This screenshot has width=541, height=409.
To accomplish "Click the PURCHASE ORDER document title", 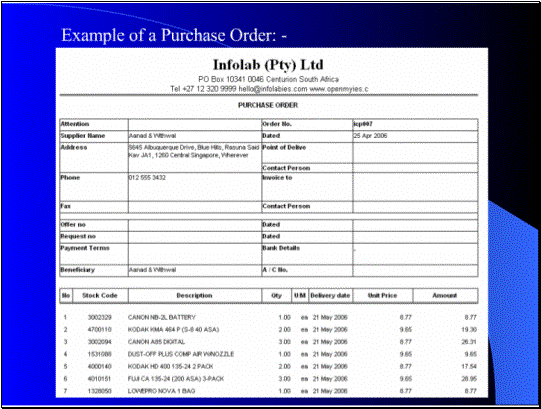I will click(268, 105).
